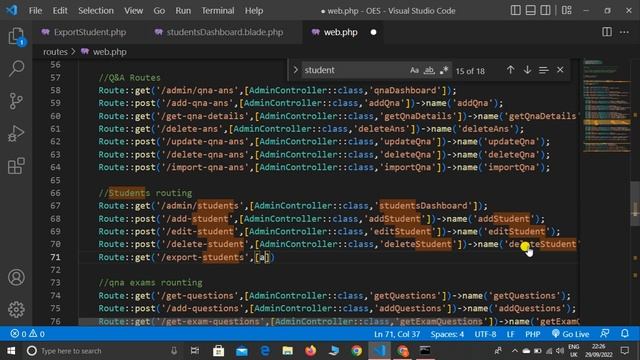640x360 pixels.
Task: Open the File menu
Action: tap(35, 11)
